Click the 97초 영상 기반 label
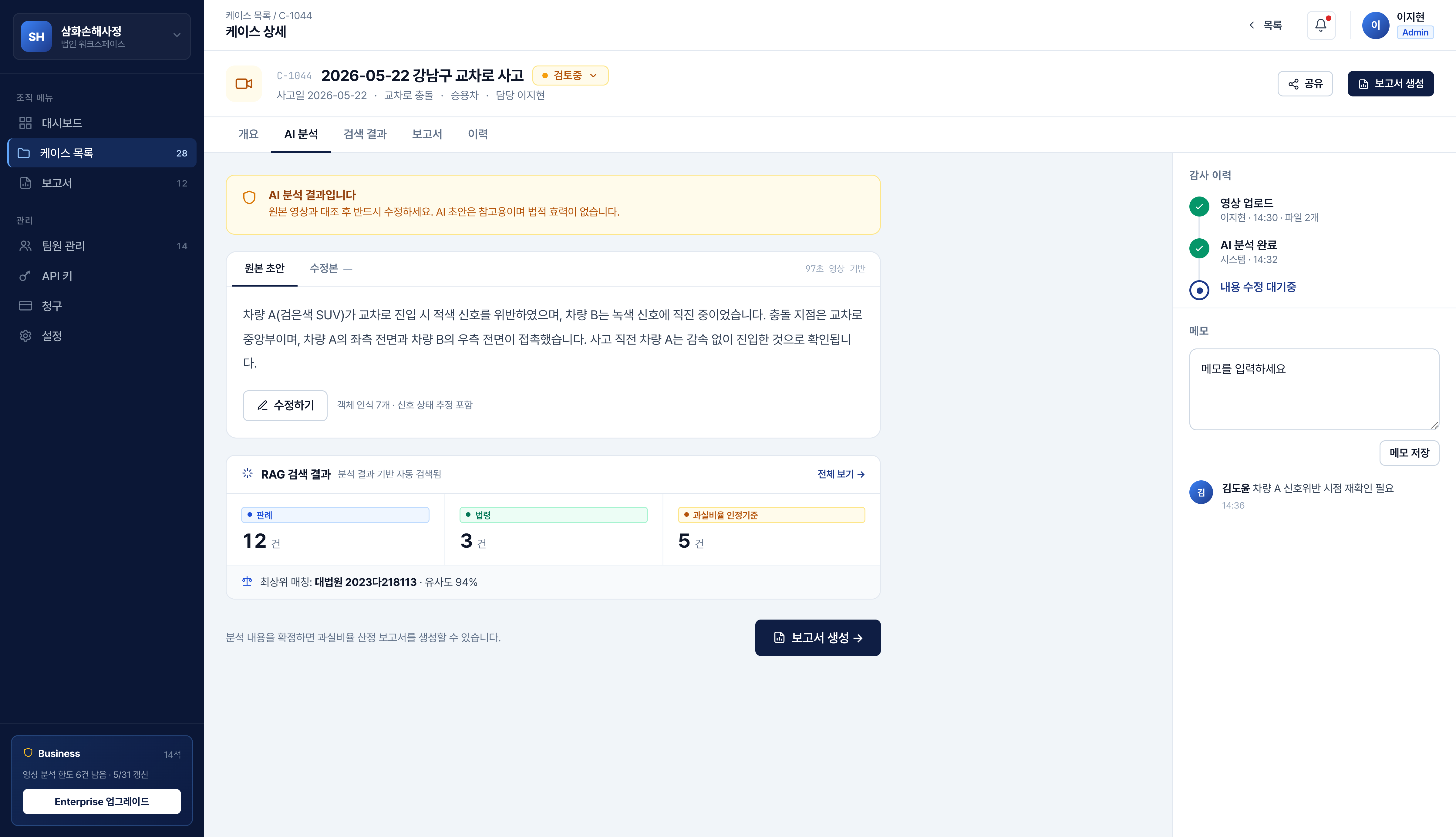Viewport: 1456px width, 837px height. tap(835, 268)
